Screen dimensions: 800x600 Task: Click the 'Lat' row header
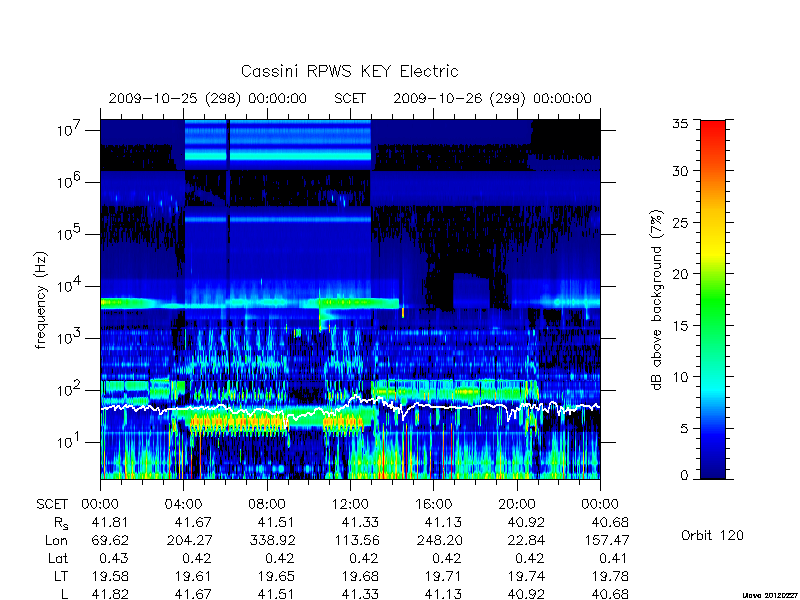[58, 558]
